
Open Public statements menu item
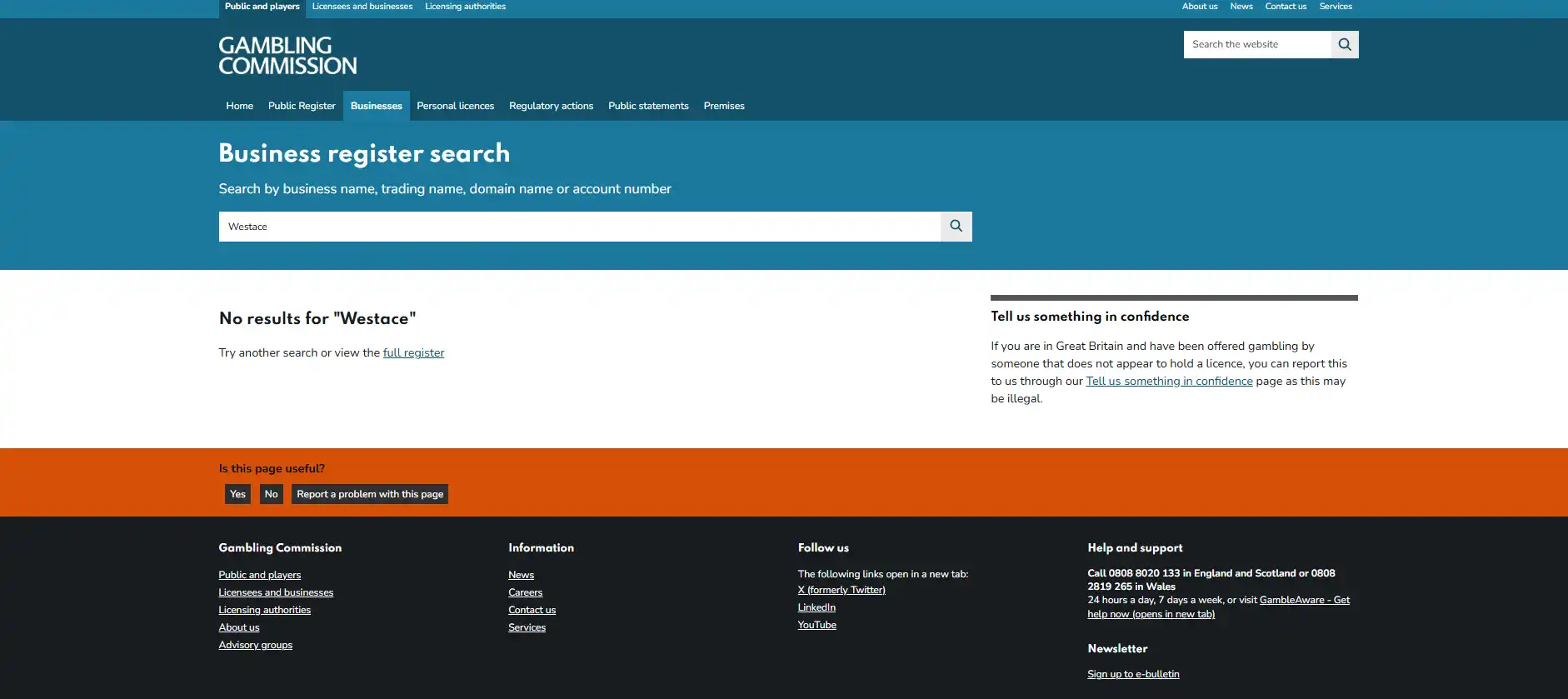coord(648,106)
